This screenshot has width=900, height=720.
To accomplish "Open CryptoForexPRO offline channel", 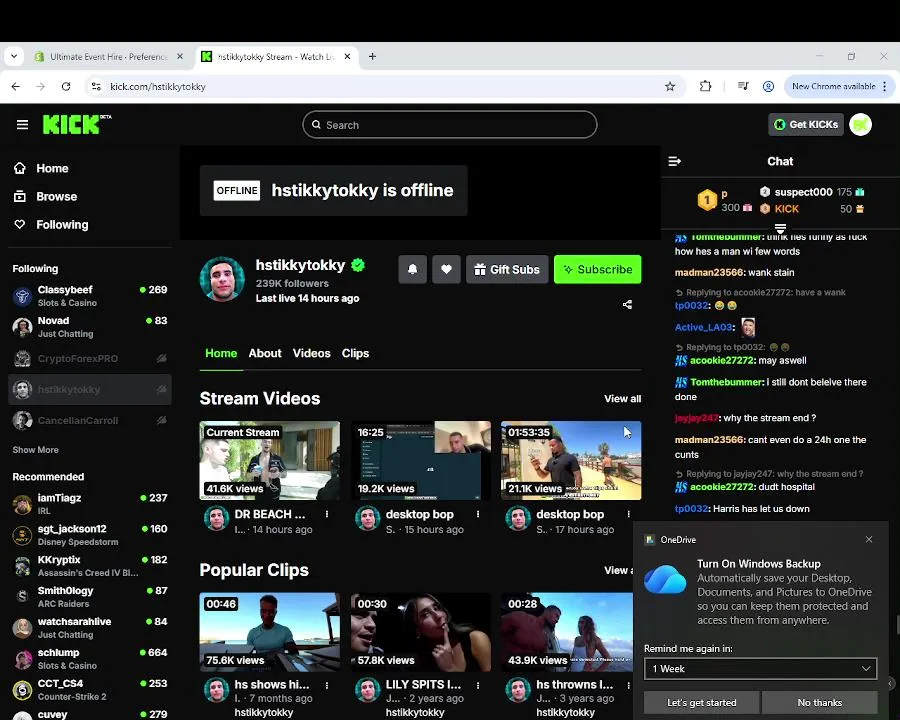I will [90, 358].
